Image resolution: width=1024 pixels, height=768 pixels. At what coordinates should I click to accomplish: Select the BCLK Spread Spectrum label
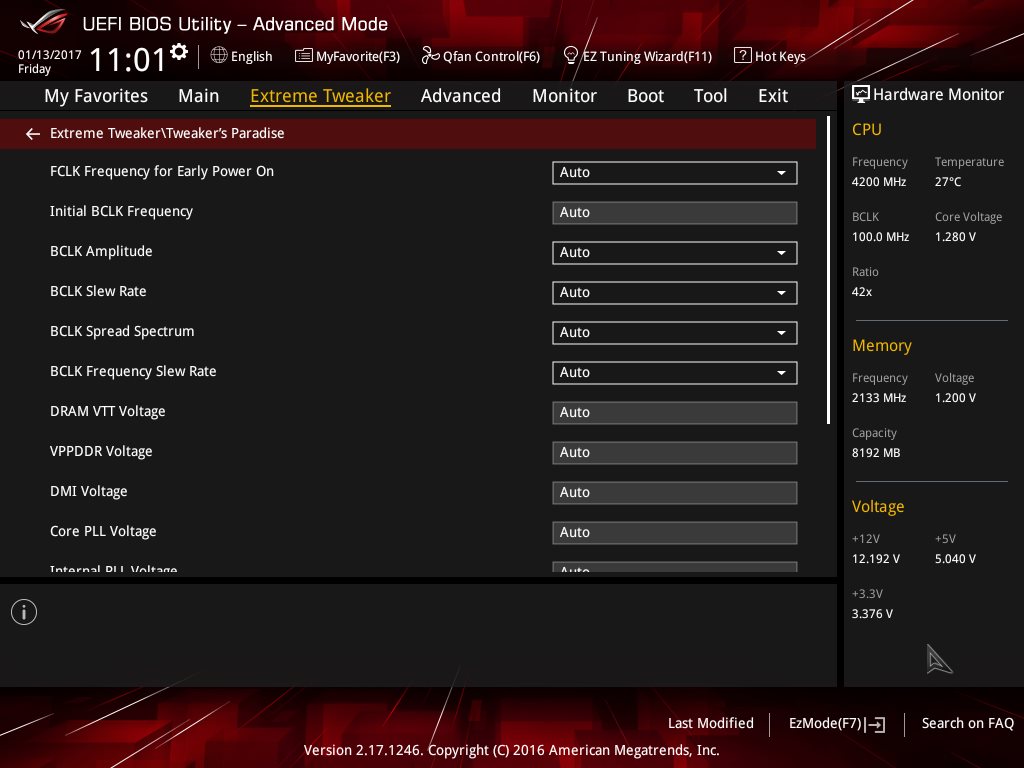tap(122, 332)
